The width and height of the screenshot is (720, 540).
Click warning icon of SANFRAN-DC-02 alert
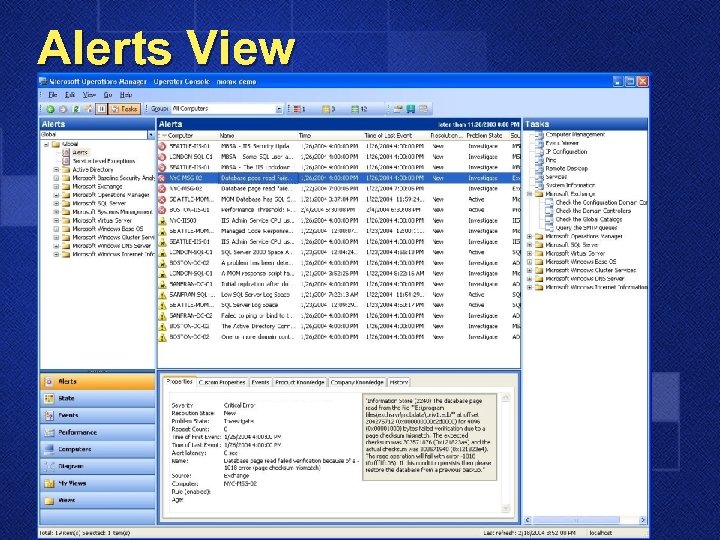[162, 316]
